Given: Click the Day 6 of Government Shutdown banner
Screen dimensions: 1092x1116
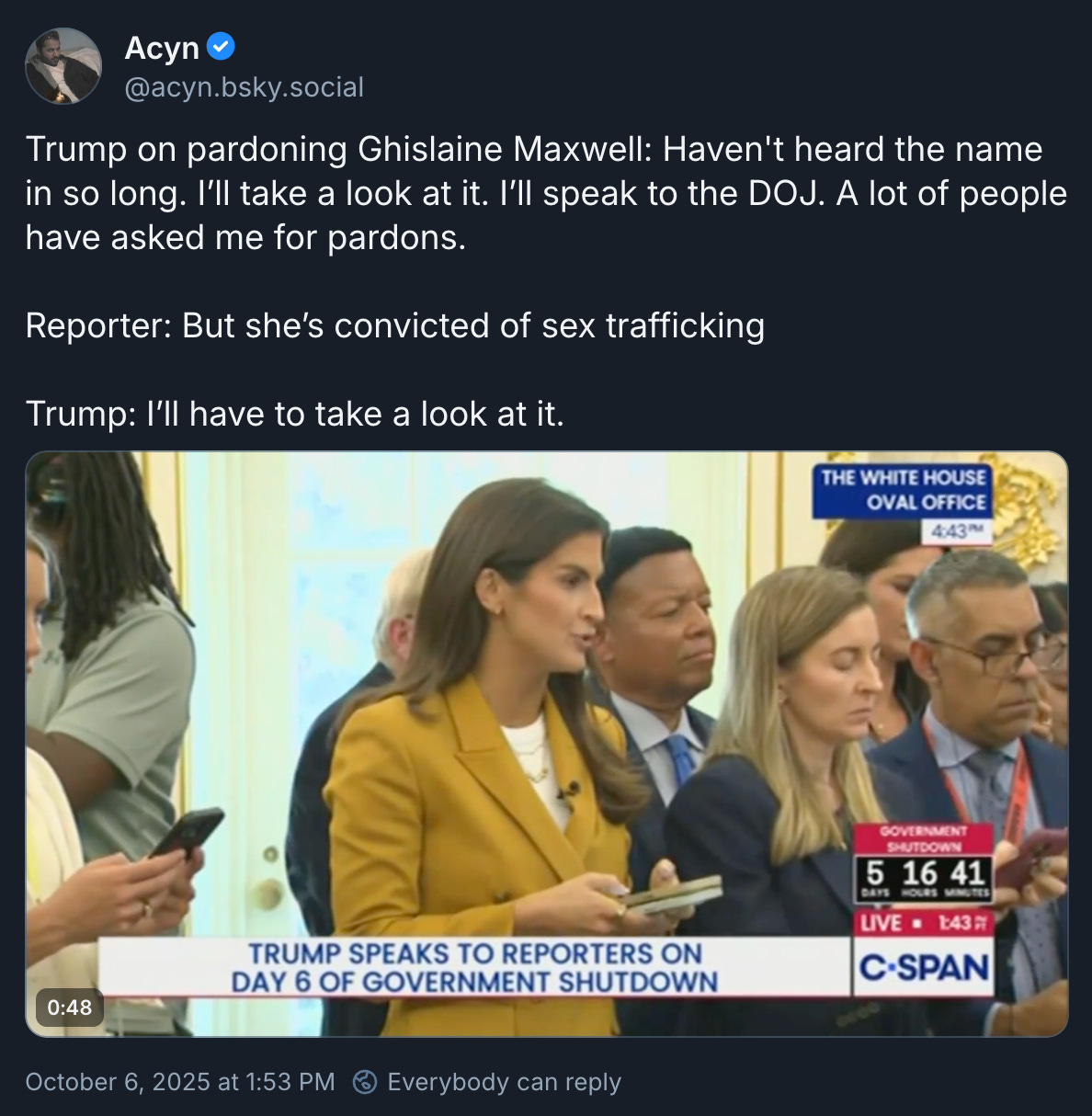Looking at the screenshot, I should point(474,967).
